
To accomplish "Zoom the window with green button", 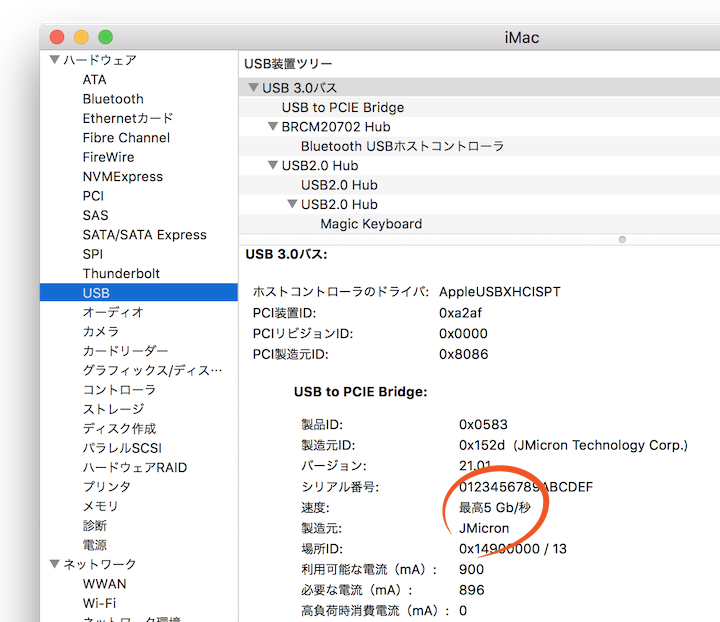I will 106,37.
